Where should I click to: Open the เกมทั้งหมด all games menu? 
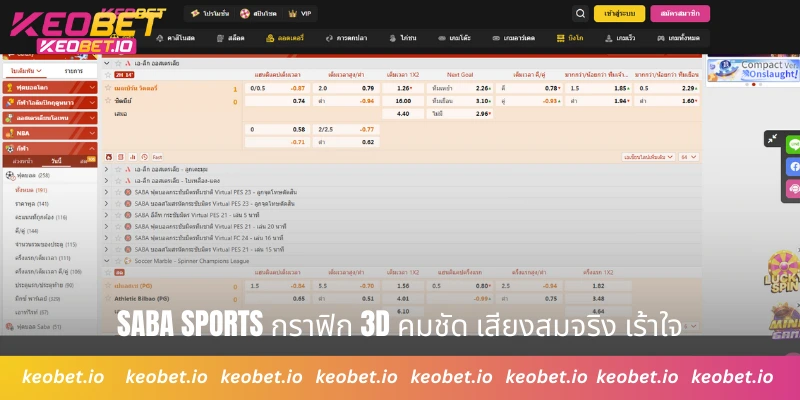[678, 38]
